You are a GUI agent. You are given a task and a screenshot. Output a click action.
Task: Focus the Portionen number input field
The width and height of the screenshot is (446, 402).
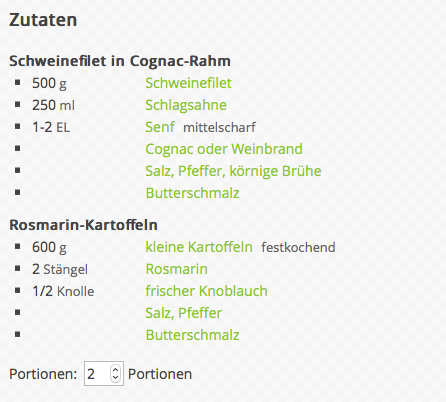click(104, 374)
